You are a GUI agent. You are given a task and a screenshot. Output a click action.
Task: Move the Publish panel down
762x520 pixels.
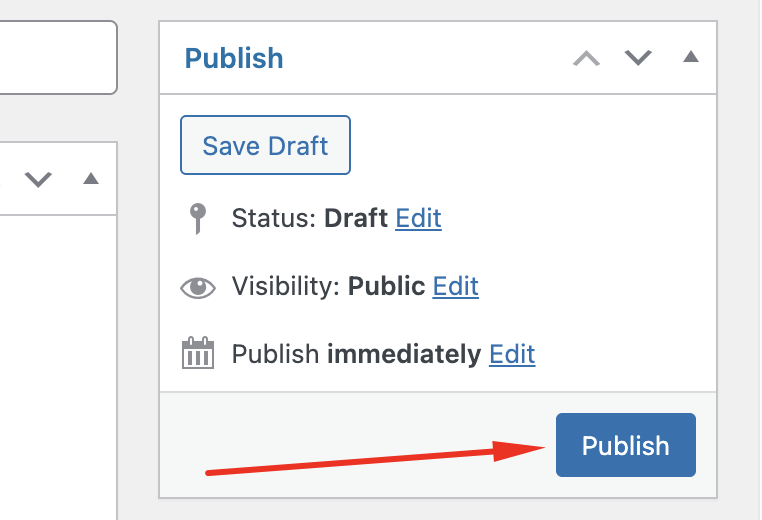(638, 58)
